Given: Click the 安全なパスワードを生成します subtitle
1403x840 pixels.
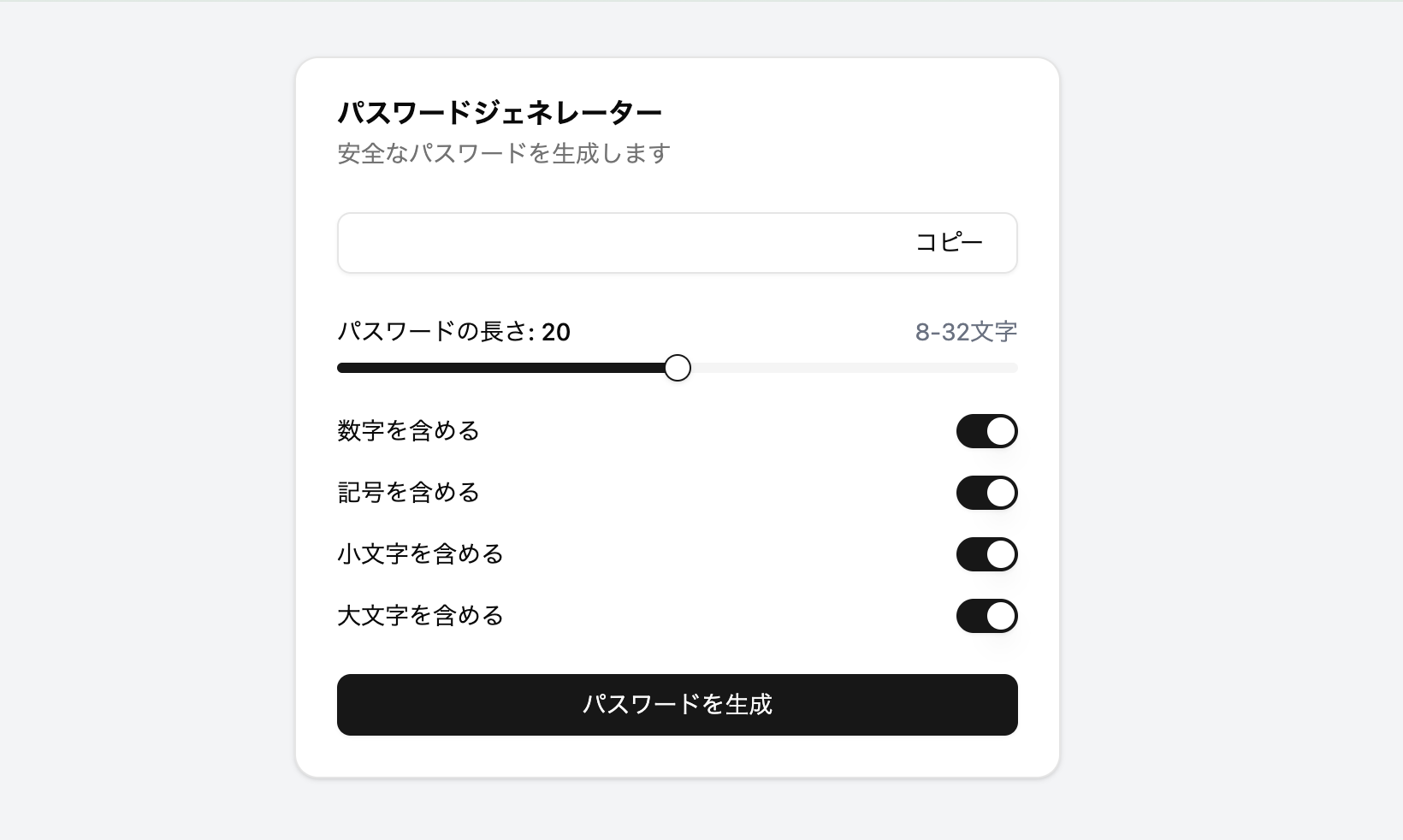Looking at the screenshot, I should (503, 154).
